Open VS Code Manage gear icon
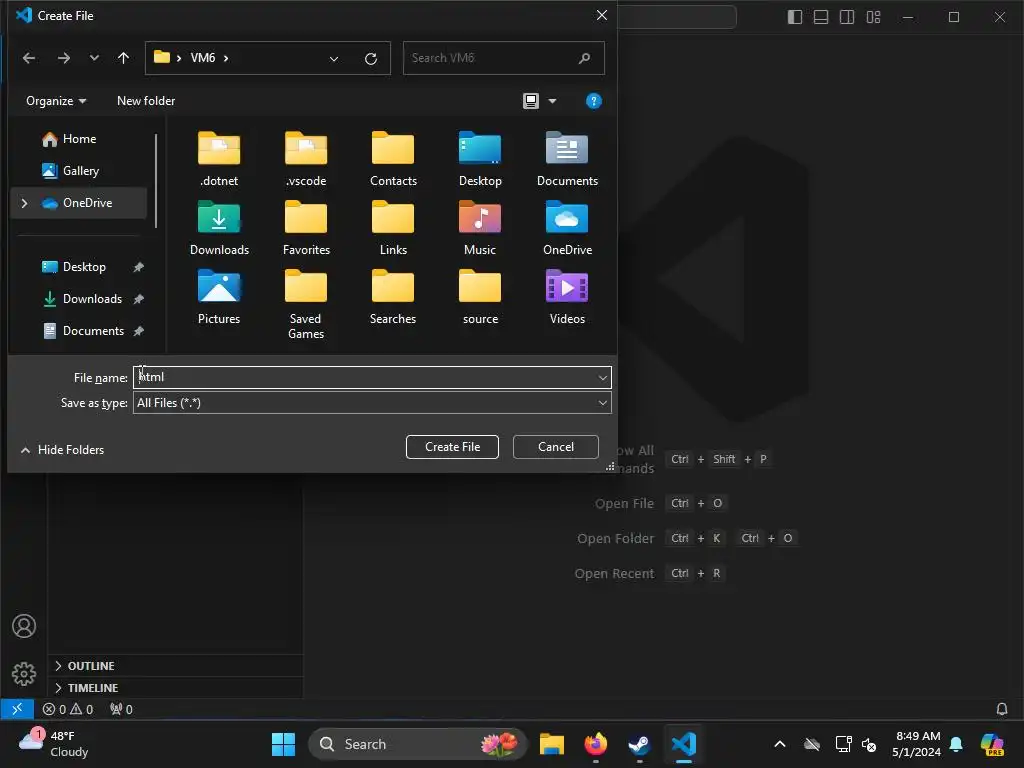The image size is (1024, 768). (x=24, y=673)
